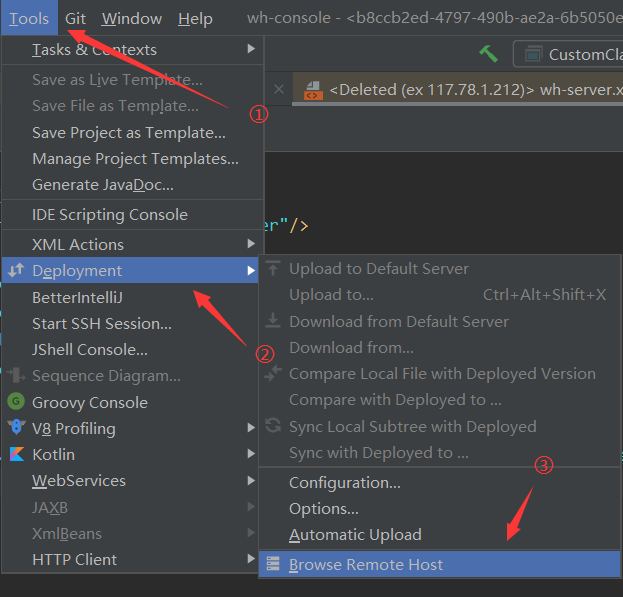Expand the WebServices submenu arrow
Viewport: 623px width, 597px height.
[251, 480]
